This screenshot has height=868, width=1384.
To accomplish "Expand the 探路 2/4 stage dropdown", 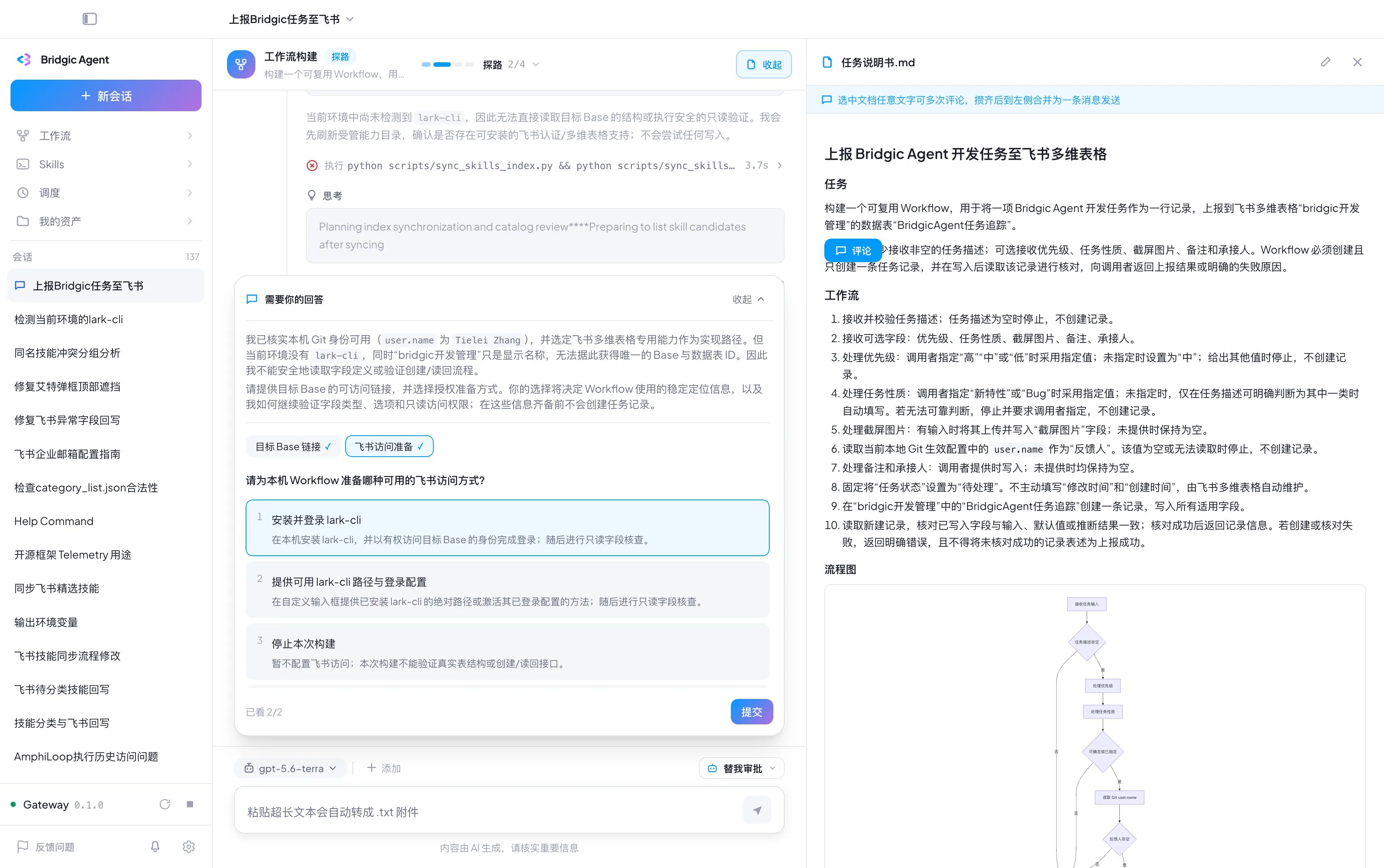I will point(511,64).
